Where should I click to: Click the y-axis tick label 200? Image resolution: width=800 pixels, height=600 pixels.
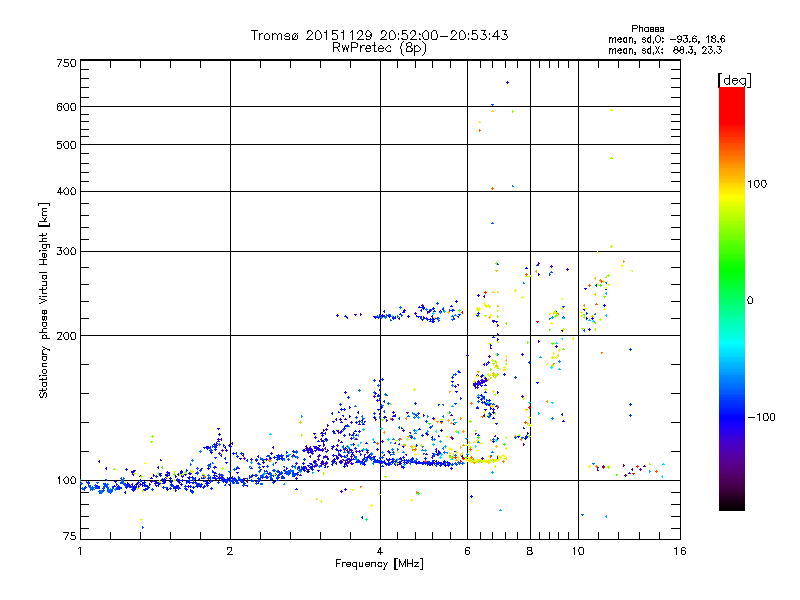[x=67, y=336]
